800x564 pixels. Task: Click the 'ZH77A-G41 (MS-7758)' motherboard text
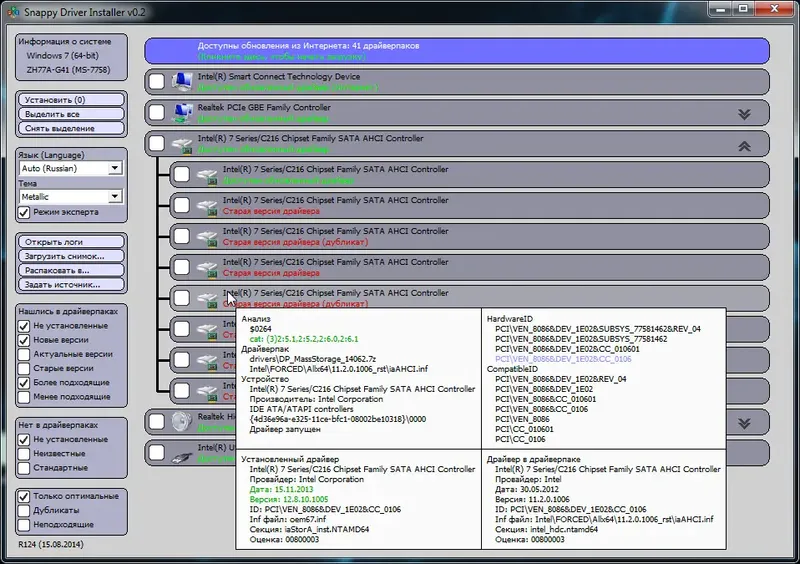tap(68, 70)
